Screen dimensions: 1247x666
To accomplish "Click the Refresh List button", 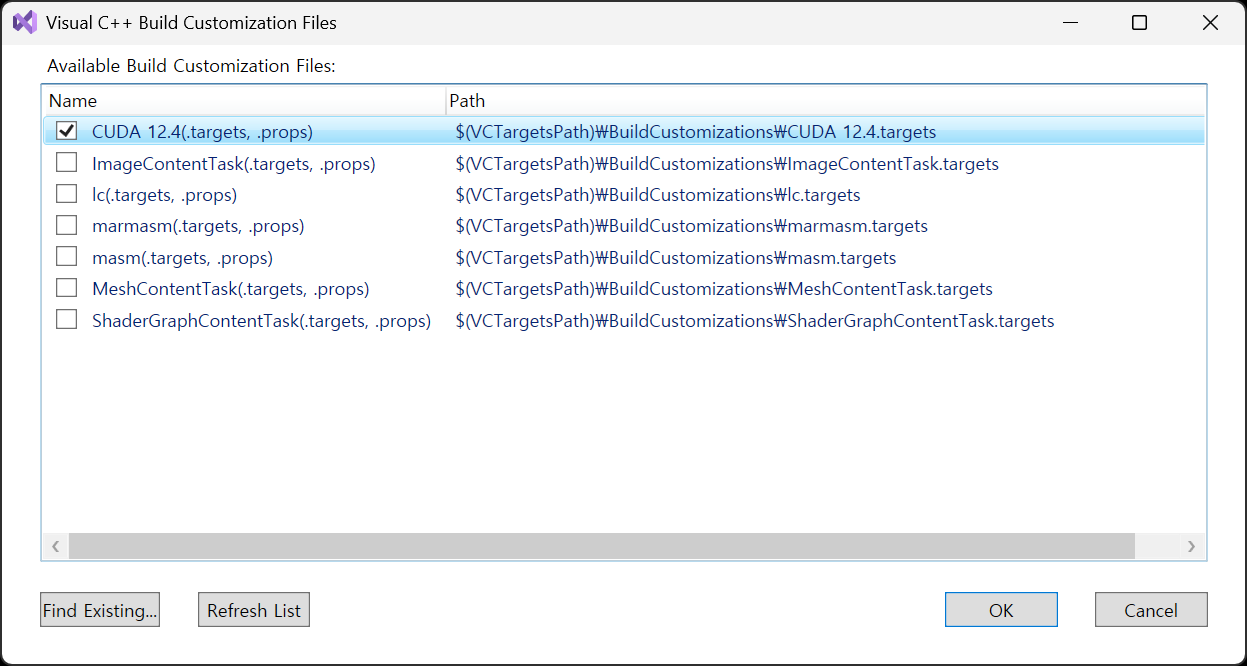I will [x=254, y=610].
